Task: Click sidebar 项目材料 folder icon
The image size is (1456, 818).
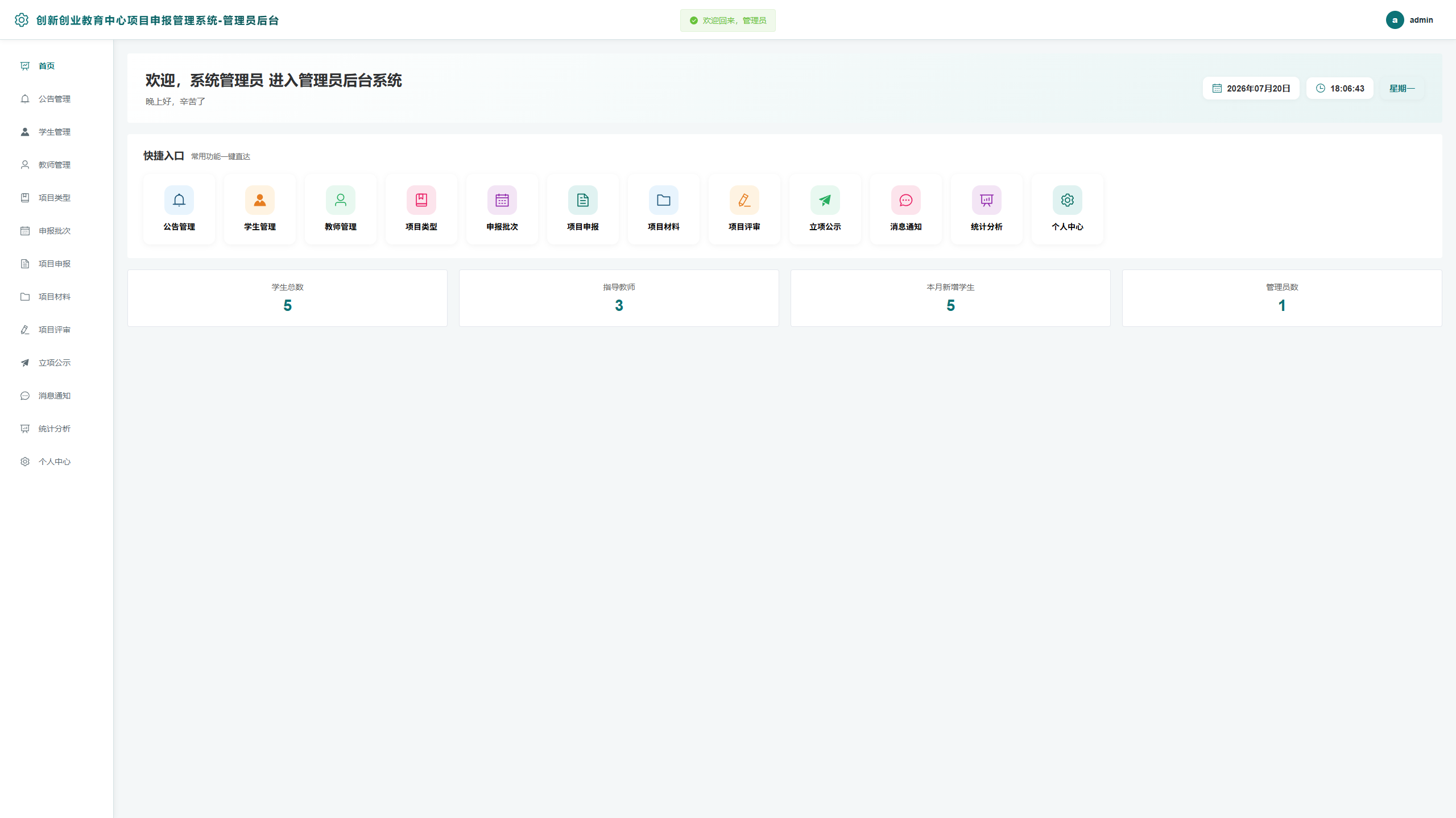Action: [25, 297]
